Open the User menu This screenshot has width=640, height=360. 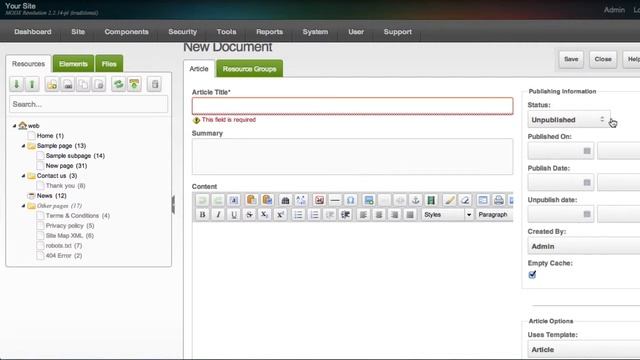pos(356,32)
